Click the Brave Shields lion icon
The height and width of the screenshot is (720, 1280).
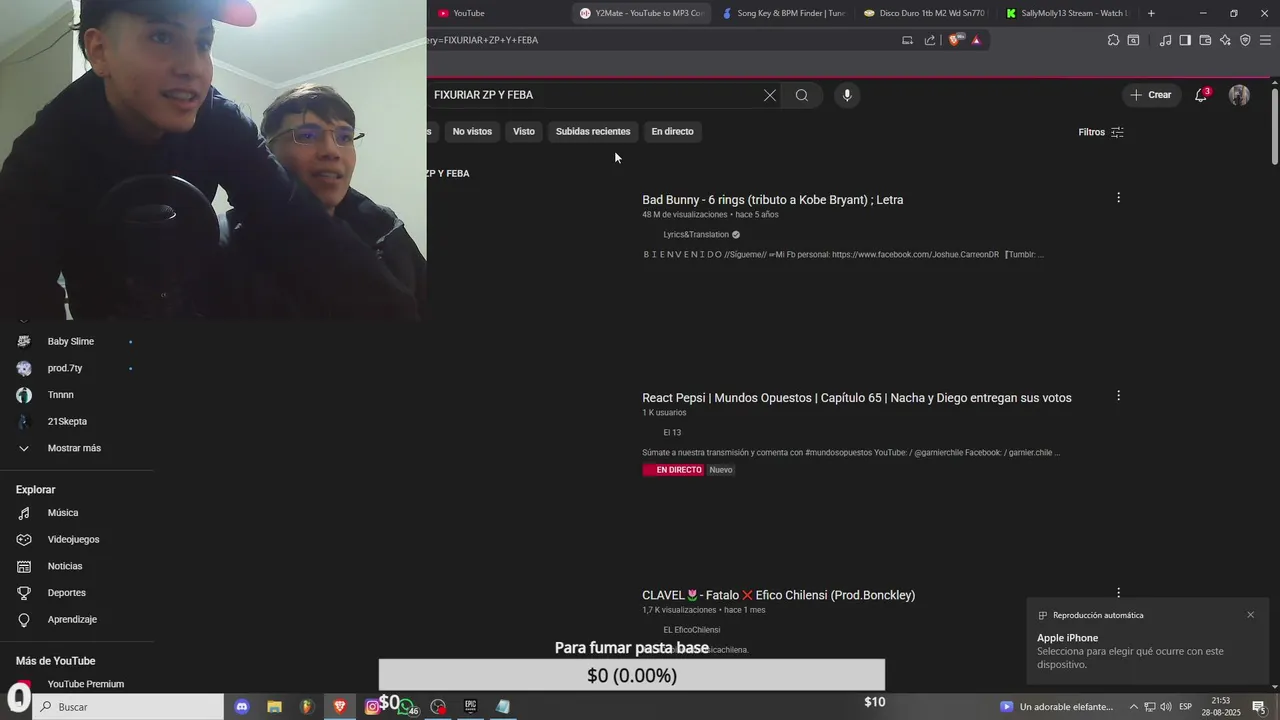coord(953,40)
